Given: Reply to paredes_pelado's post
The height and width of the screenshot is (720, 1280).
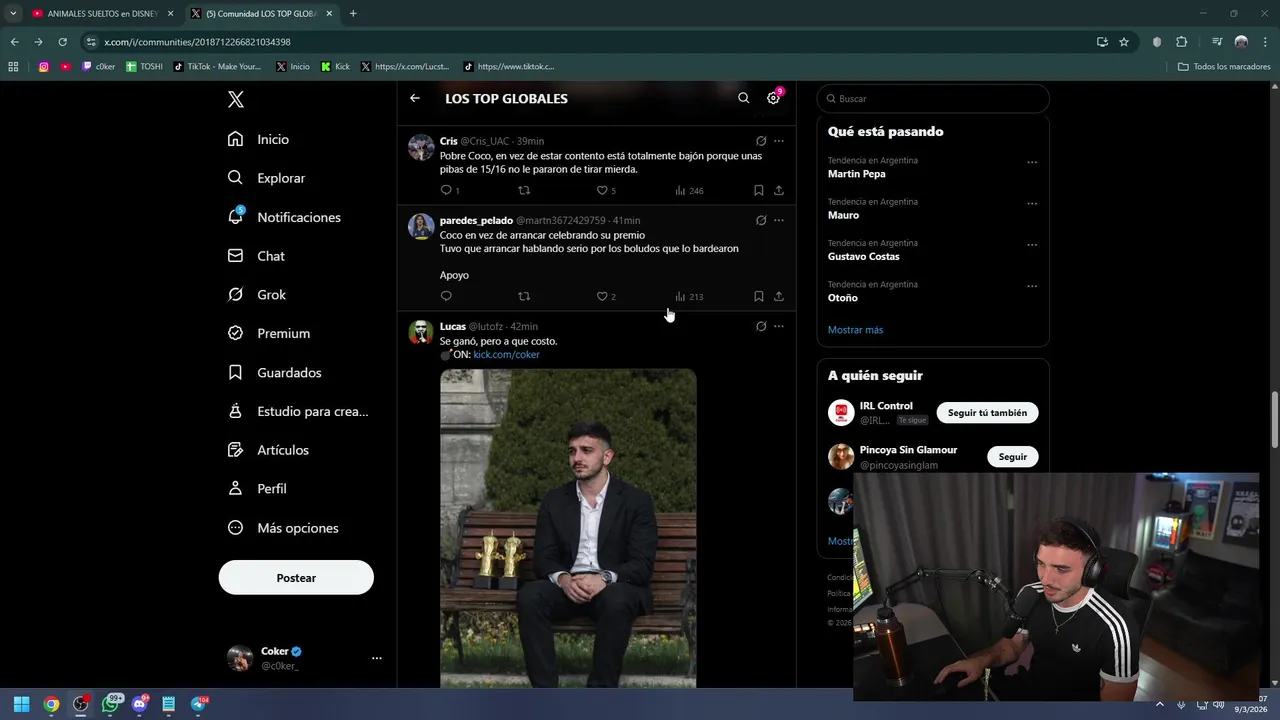Looking at the screenshot, I should pyautogui.click(x=446, y=296).
